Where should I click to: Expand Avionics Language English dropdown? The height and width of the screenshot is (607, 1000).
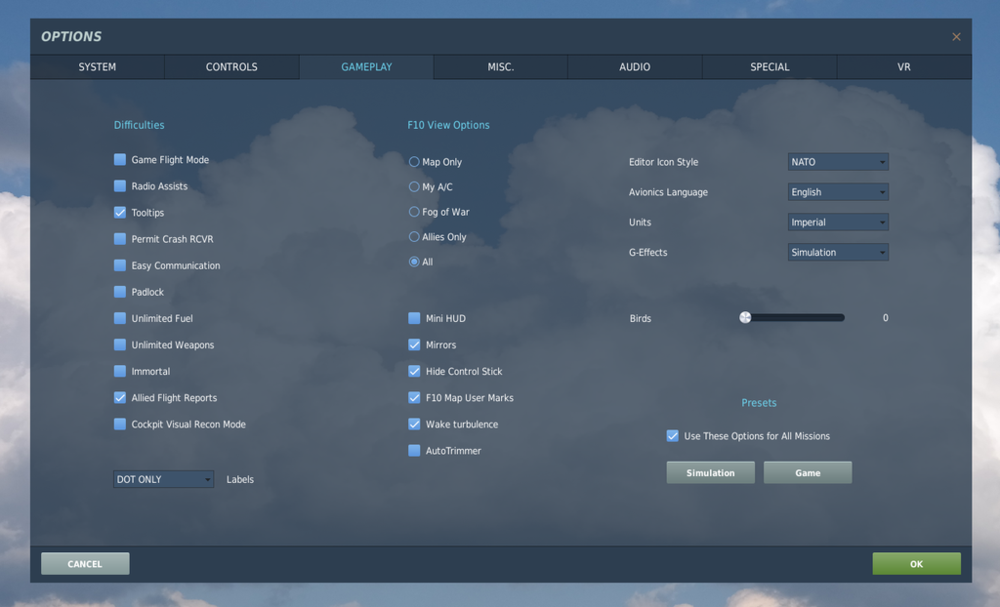pos(838,192)
